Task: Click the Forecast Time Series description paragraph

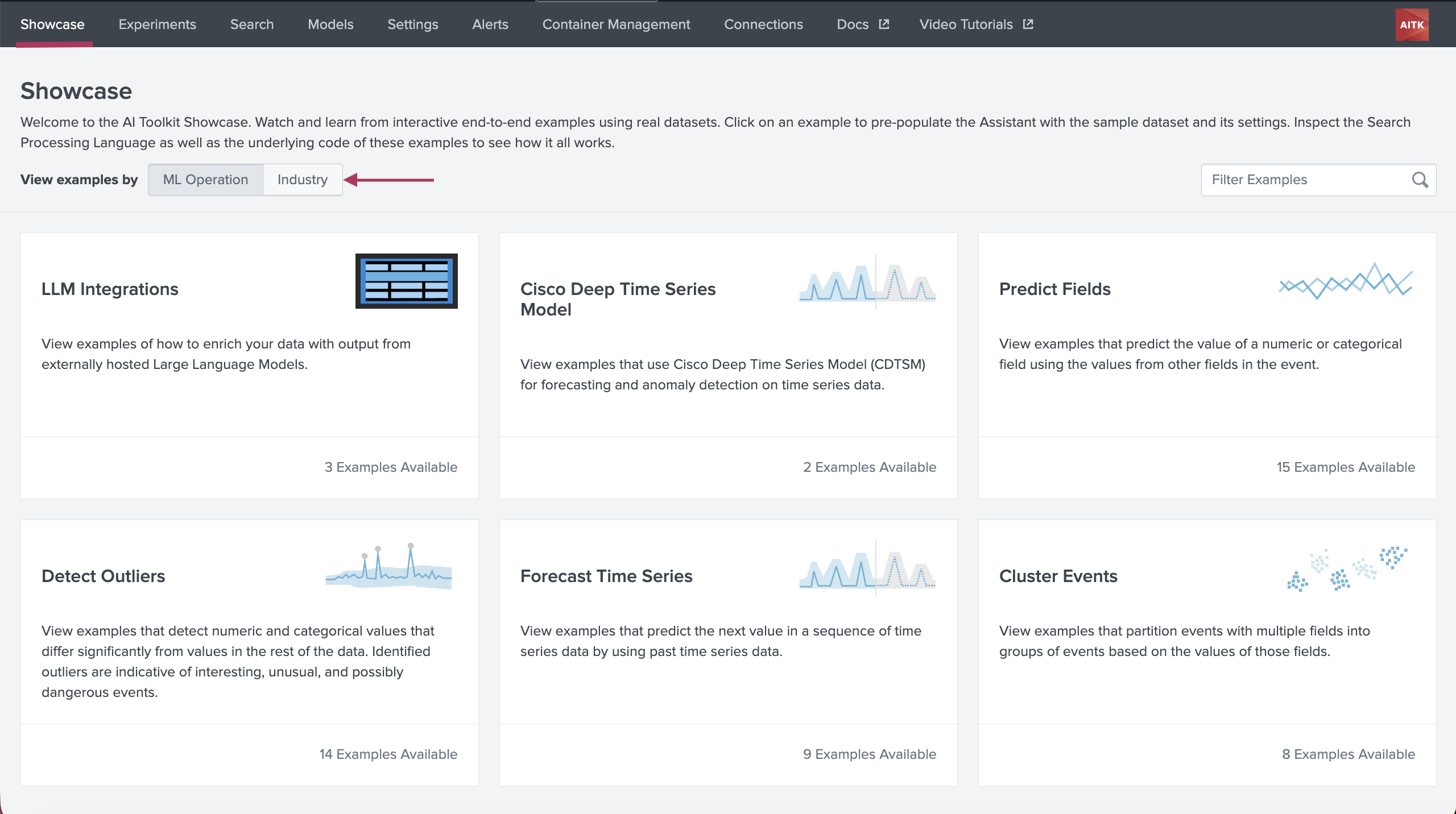Action: coord(721,641)
